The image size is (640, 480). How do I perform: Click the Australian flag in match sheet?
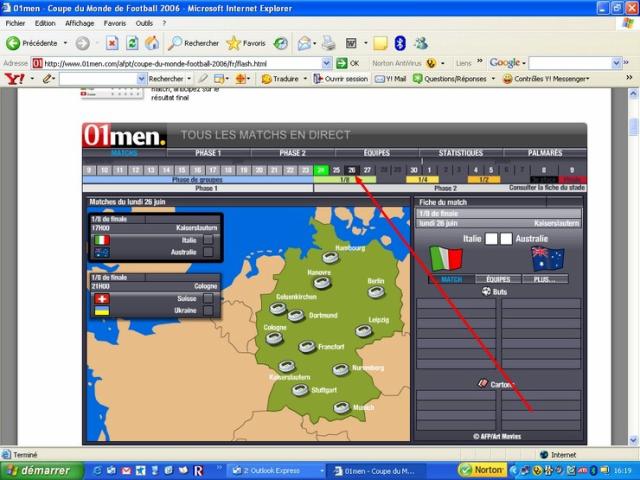tap(548, 259)
